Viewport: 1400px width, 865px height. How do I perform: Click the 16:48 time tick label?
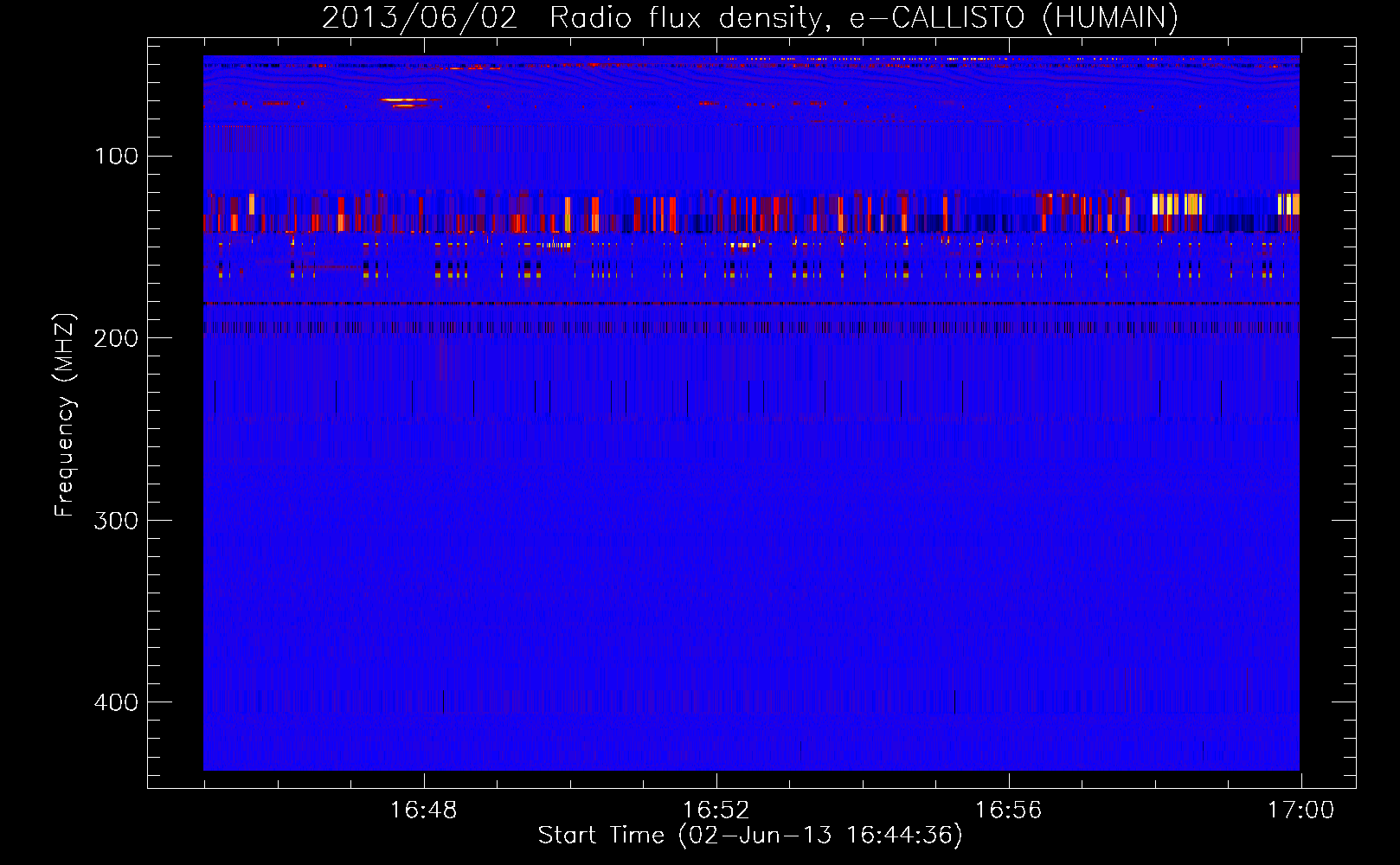click(423, 811)
